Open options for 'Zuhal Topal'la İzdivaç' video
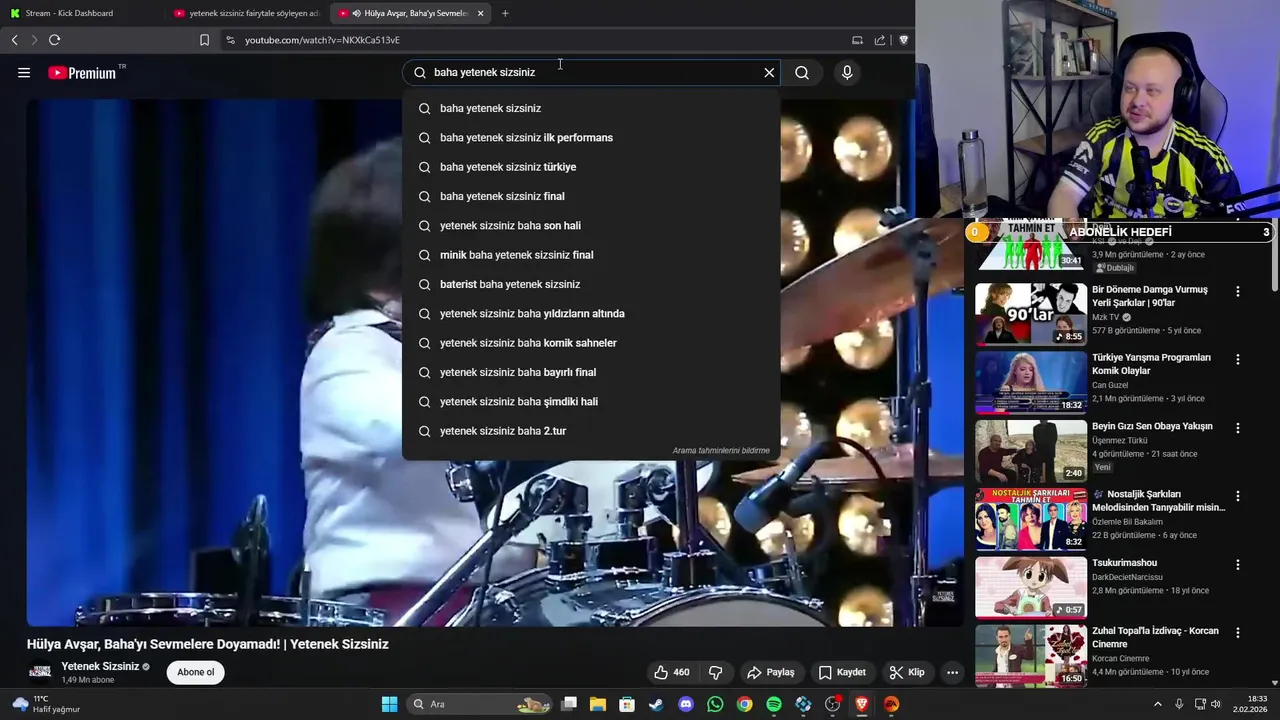 coord(1237,633)
